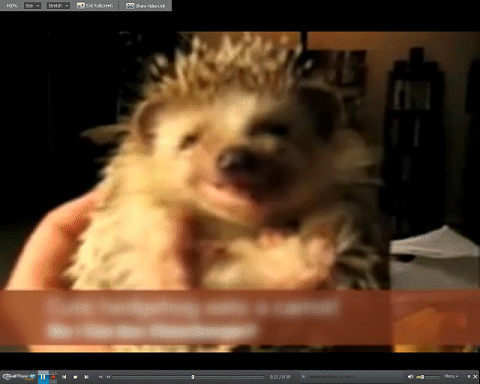
Task: Click the seek bar position handle
Action: click(193, 377)
